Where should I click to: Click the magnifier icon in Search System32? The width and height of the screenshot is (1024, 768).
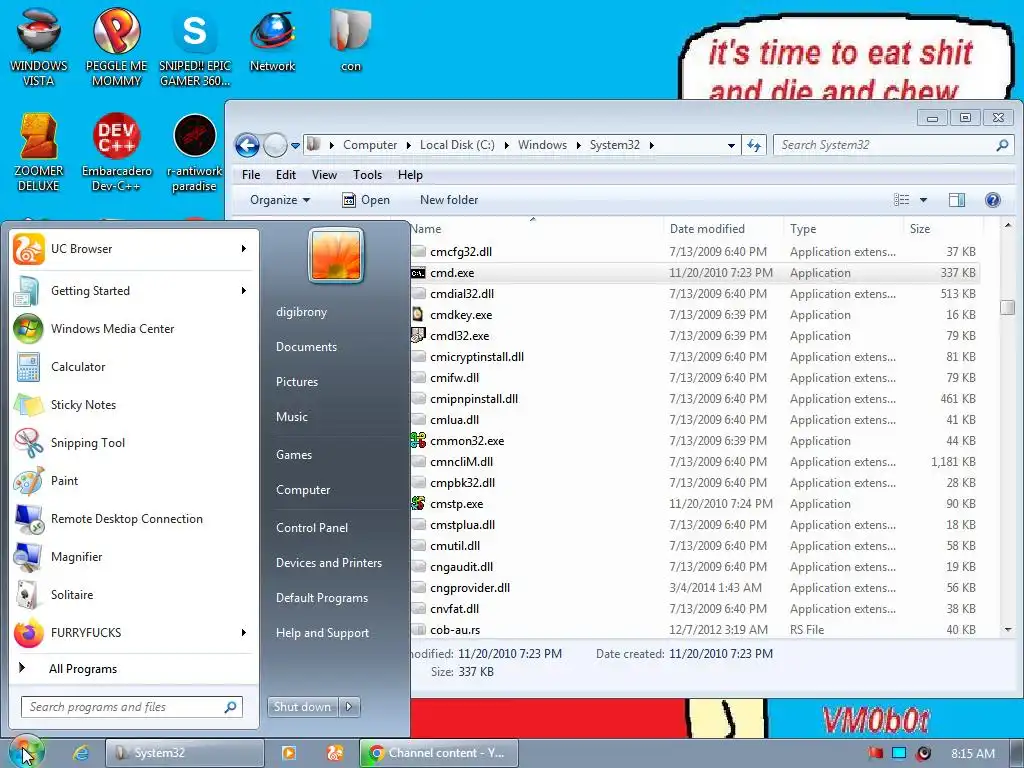click(x=1002, y=145)
